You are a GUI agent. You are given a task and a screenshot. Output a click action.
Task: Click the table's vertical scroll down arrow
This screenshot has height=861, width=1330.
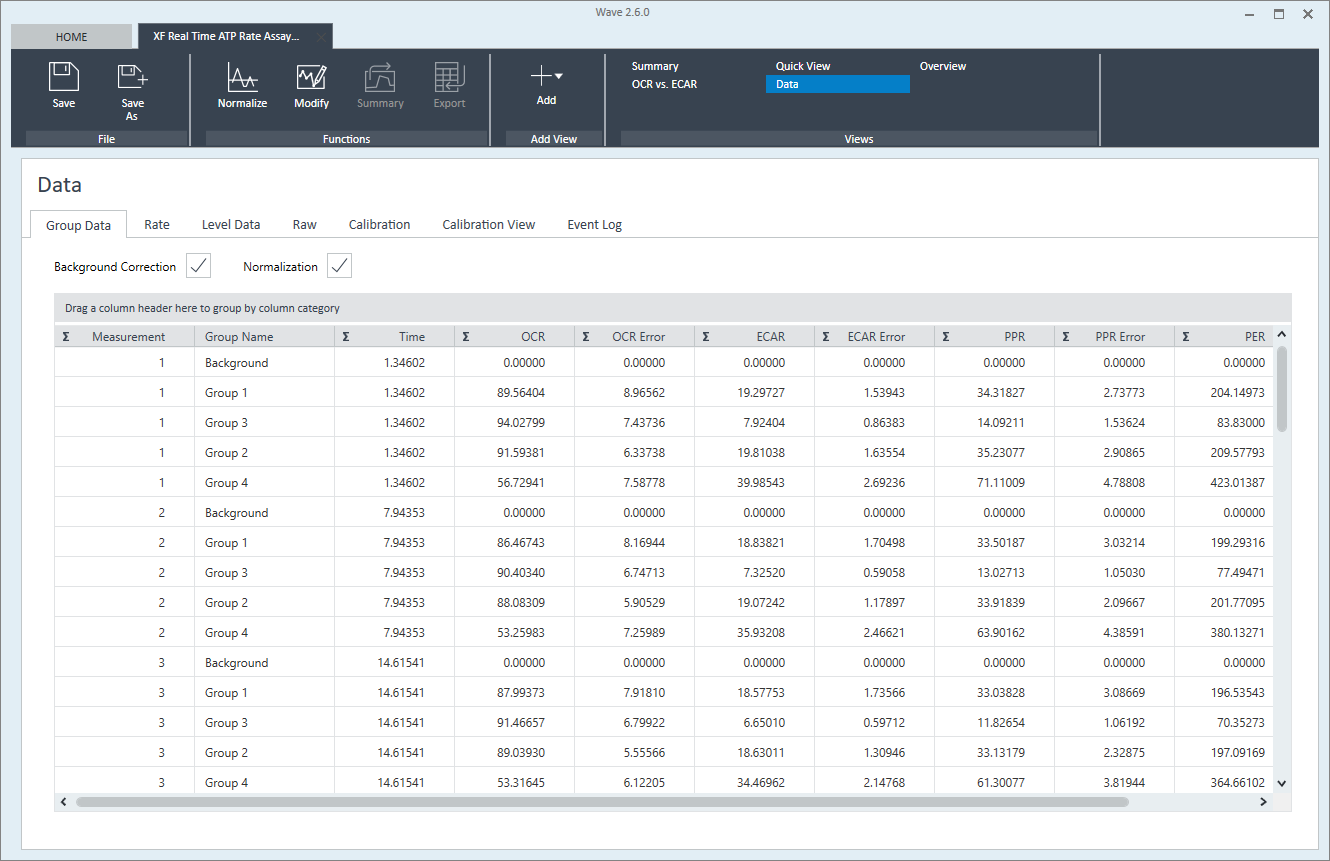(x=1282, y=784)
